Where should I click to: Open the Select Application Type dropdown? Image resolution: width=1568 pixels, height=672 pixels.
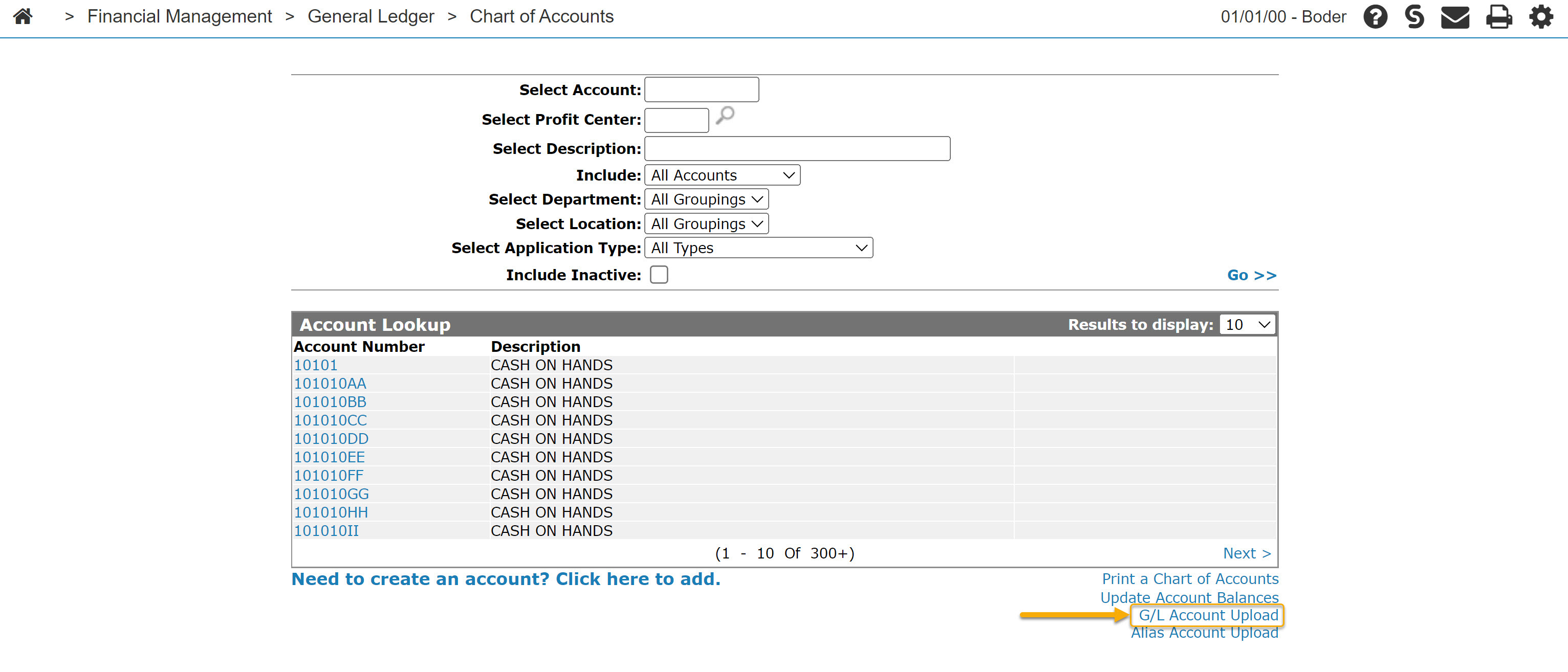click(x=758, y=248)
